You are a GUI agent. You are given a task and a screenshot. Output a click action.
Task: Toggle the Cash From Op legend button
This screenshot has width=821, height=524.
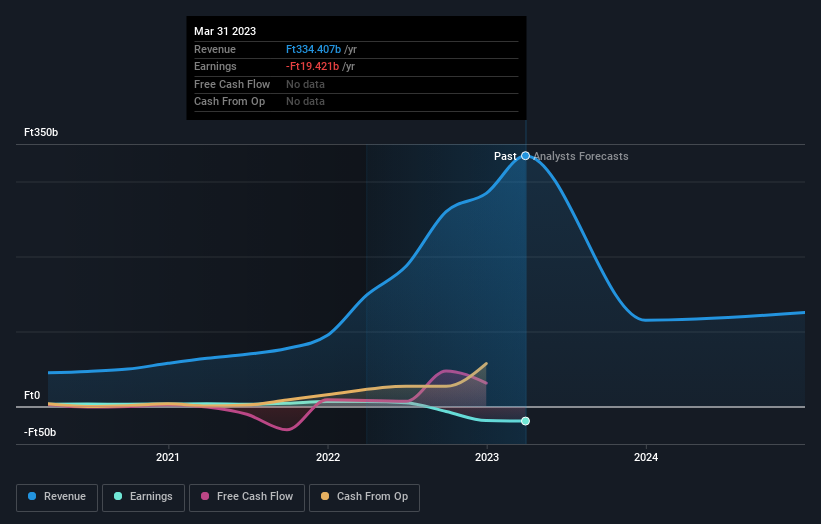pos(364,497)
